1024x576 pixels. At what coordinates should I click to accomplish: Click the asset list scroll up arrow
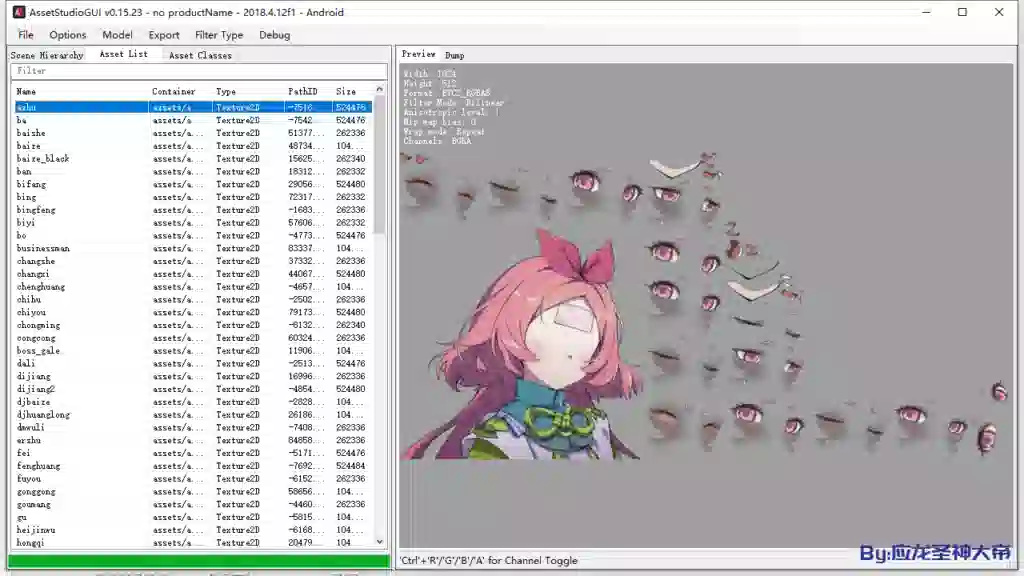379,89
